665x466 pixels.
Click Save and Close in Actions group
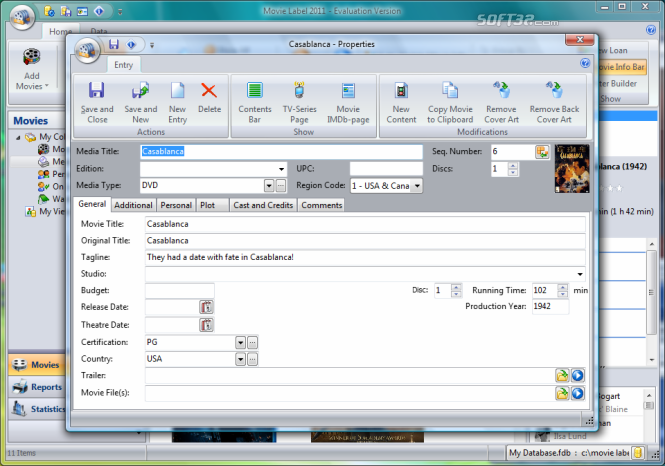(97, 103)
